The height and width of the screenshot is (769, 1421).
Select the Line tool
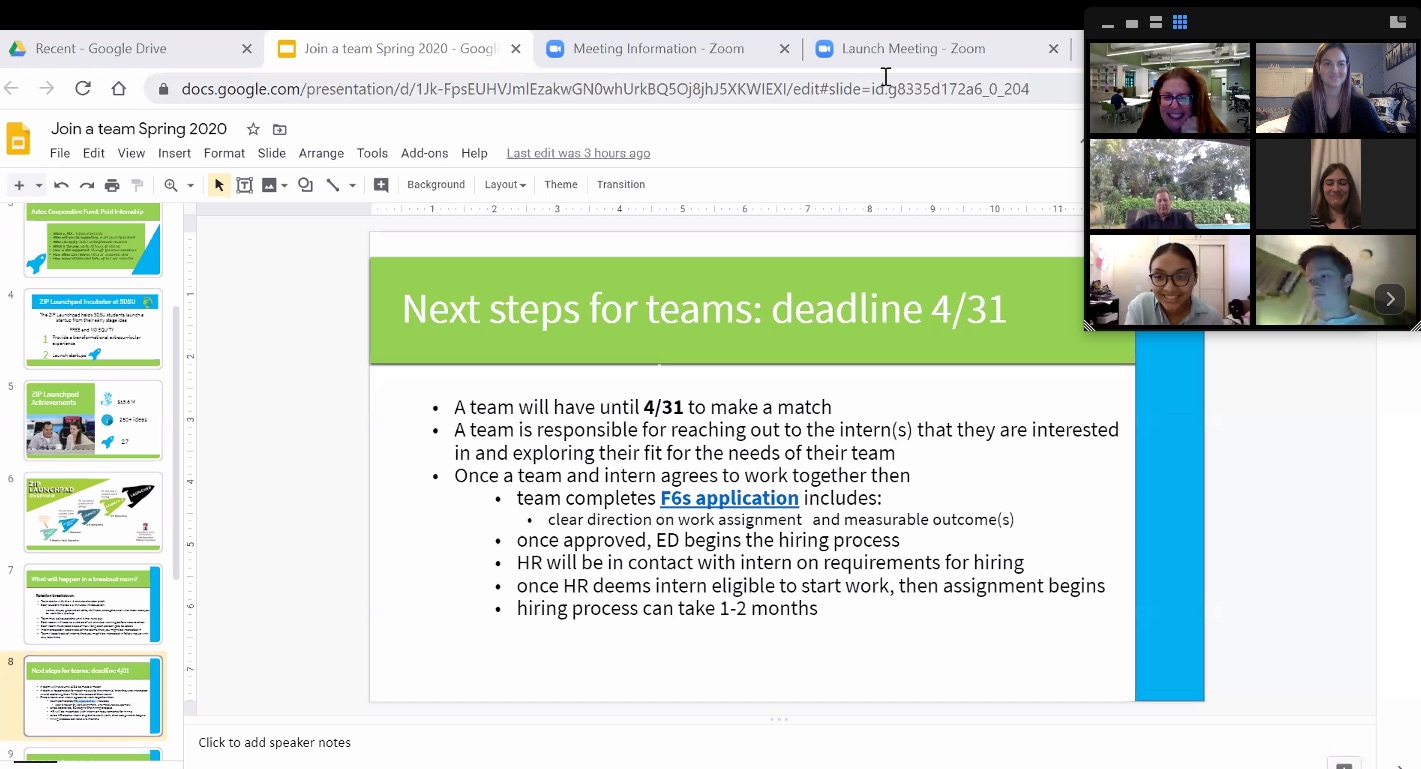[333, 185]
